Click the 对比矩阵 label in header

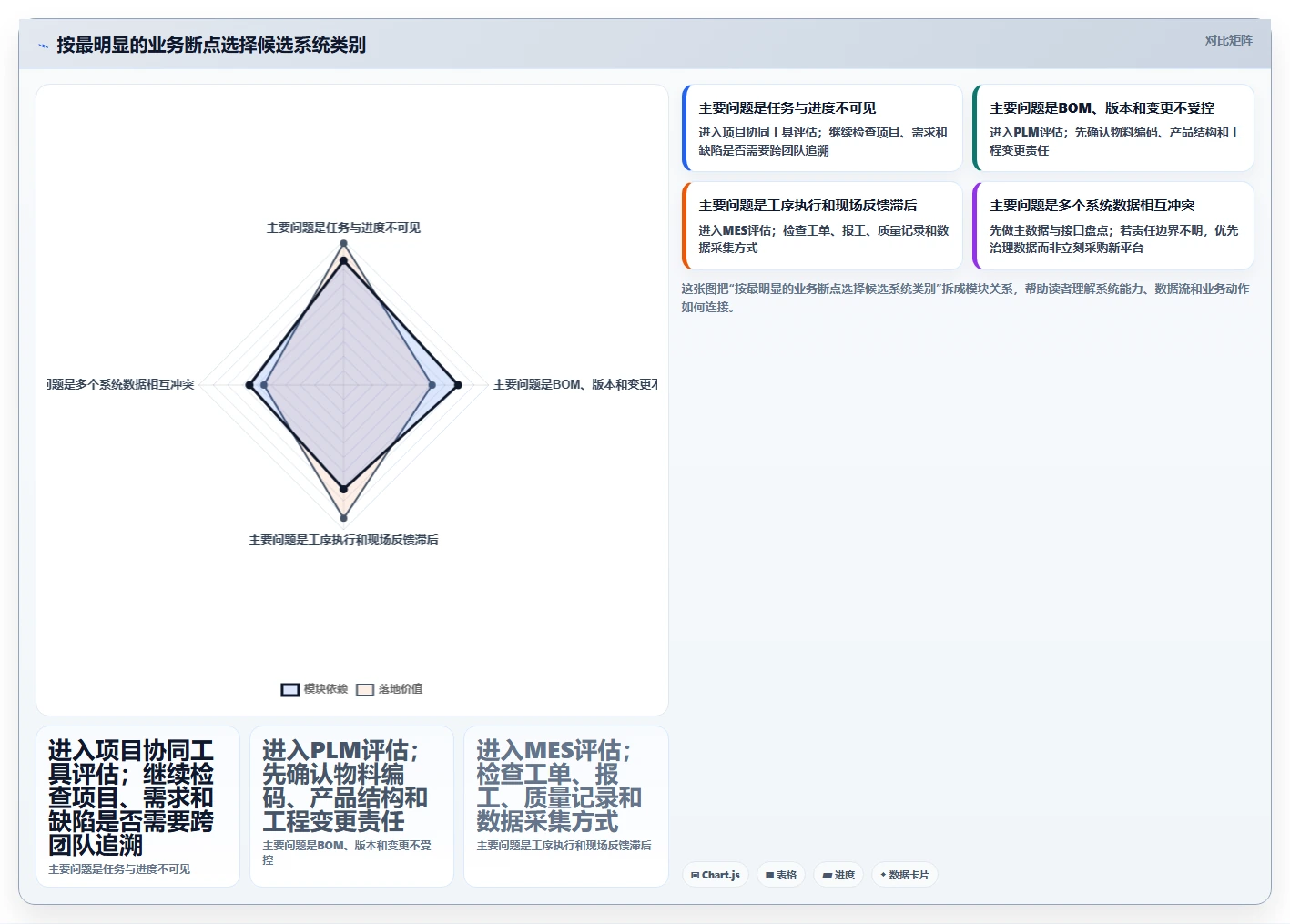1228,40
